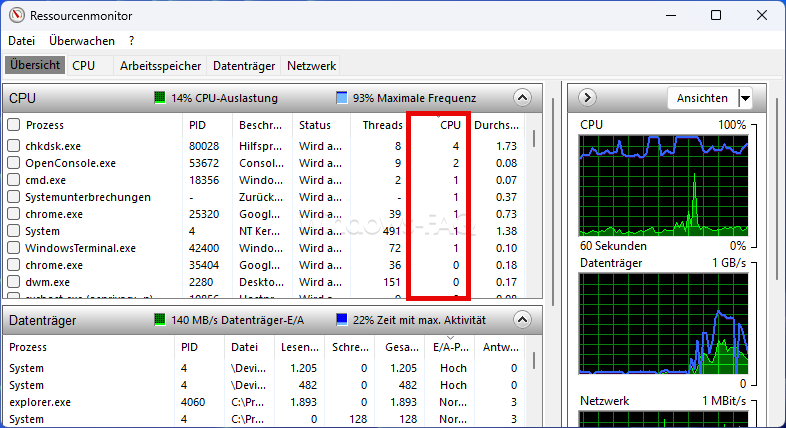This screenshot has width=786, height=428.
Task: Click PID 18356 cell
Action: pyautogui.click(x=204, y=180)
